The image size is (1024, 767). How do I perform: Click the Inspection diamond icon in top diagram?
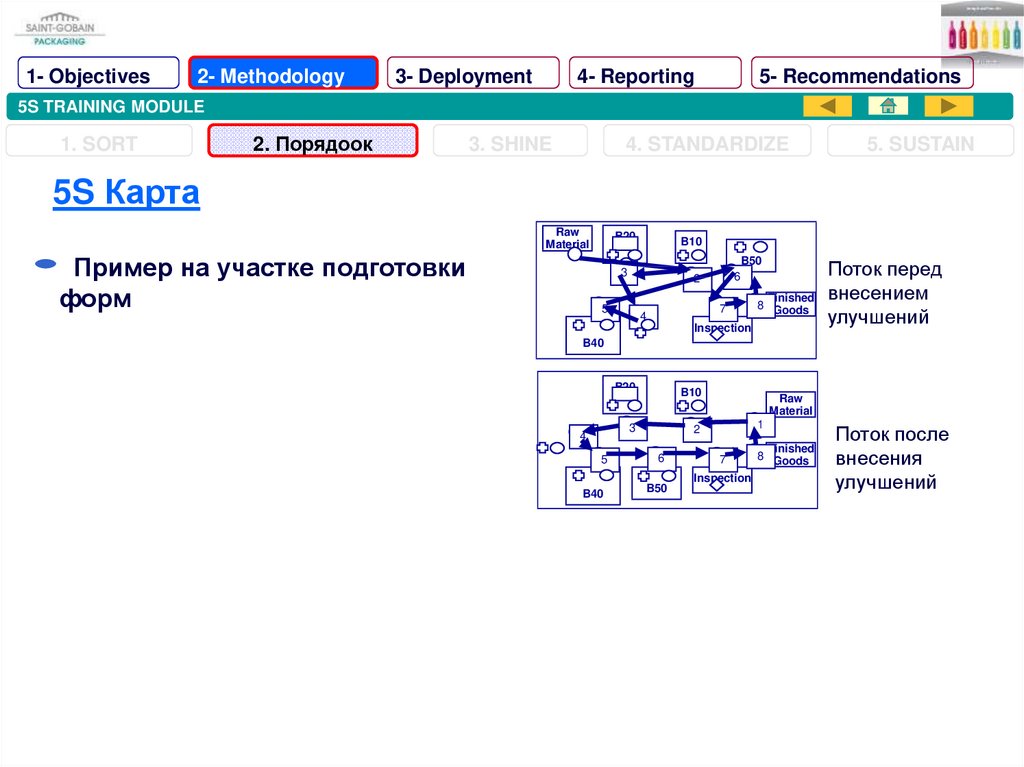pos(717,336)
